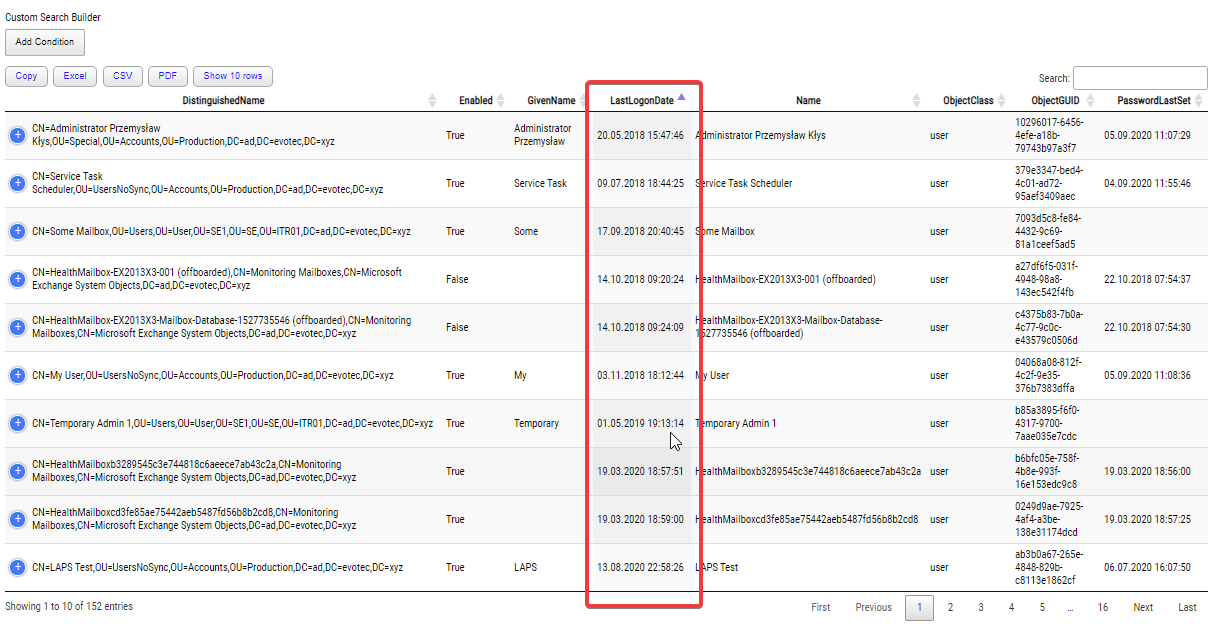Click plus icon for Some Mailbox row
This screenshot has width=1213, height=634.
click(17, 231)
